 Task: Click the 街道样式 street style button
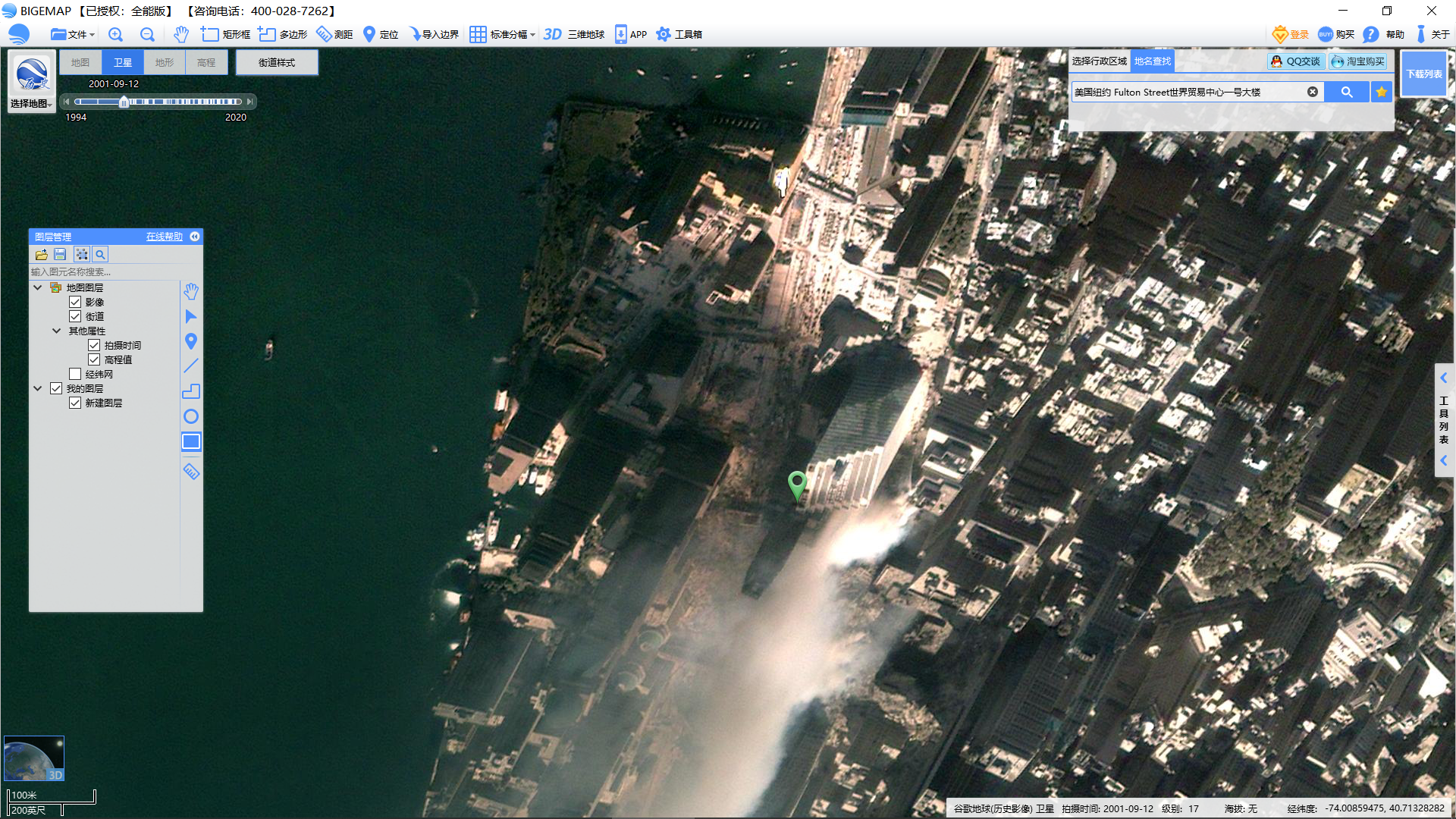(x=277, y=62)
